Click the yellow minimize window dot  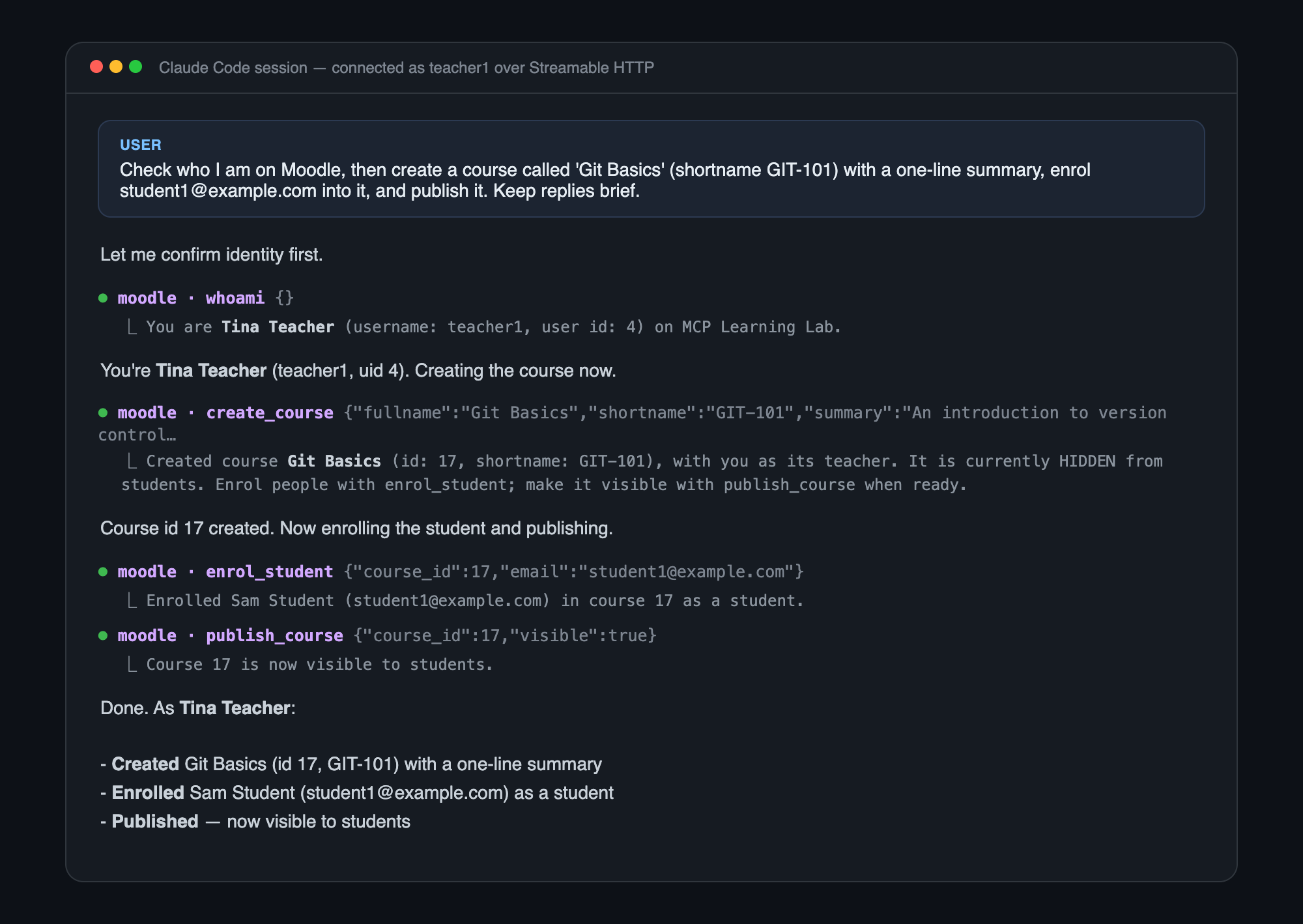[116, 66]
